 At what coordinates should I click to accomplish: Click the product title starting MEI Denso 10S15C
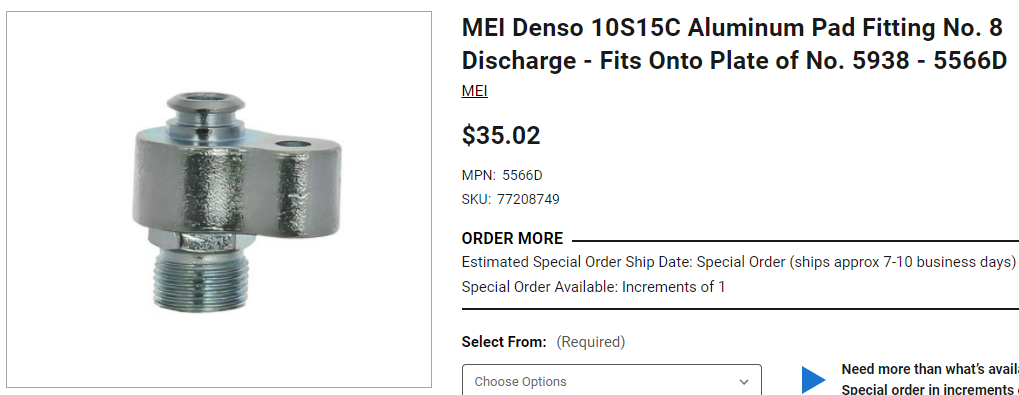(734, 44)
